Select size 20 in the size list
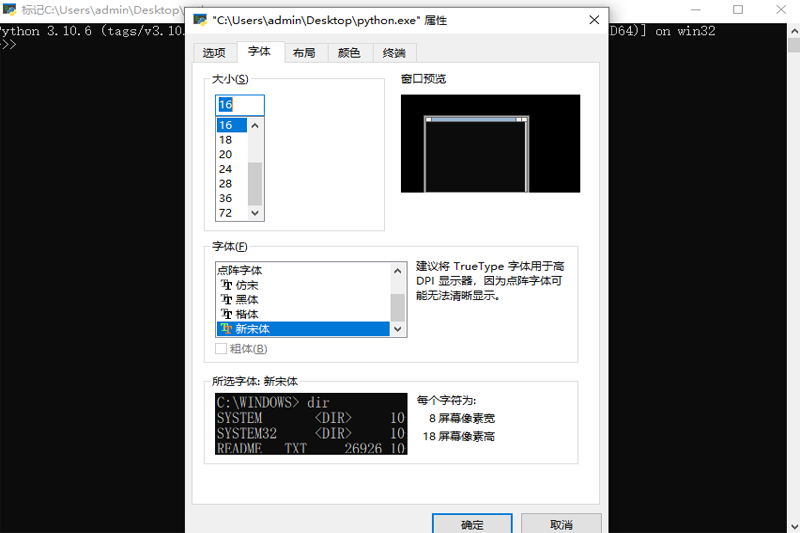This screenshot has height=533, width=800. pyautogui.click(x=232, y=154)
